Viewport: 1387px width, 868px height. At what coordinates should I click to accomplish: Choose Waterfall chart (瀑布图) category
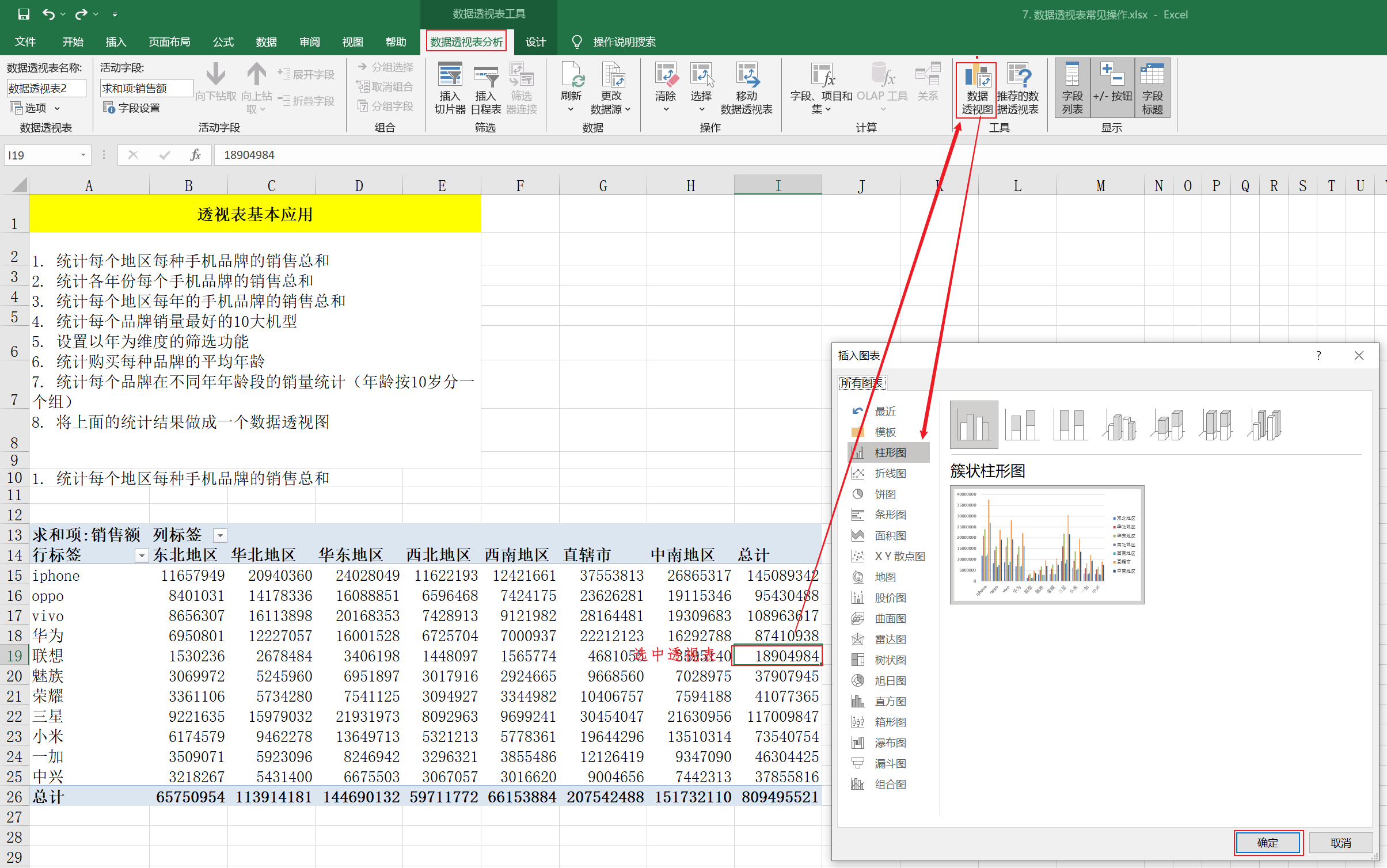889,743
